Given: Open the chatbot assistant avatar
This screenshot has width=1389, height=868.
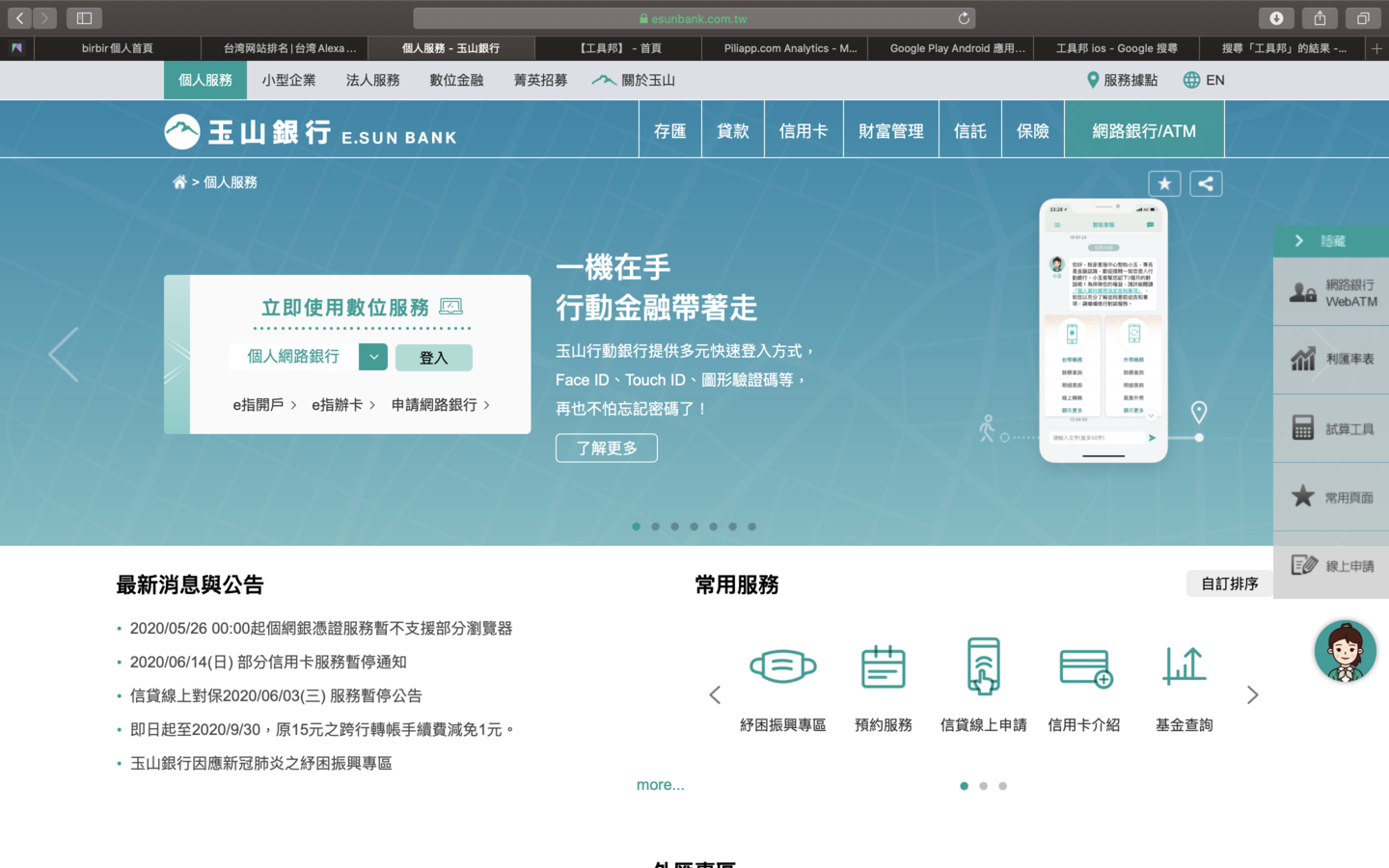Looking at the screenshot, I should tap(1345, 651).
